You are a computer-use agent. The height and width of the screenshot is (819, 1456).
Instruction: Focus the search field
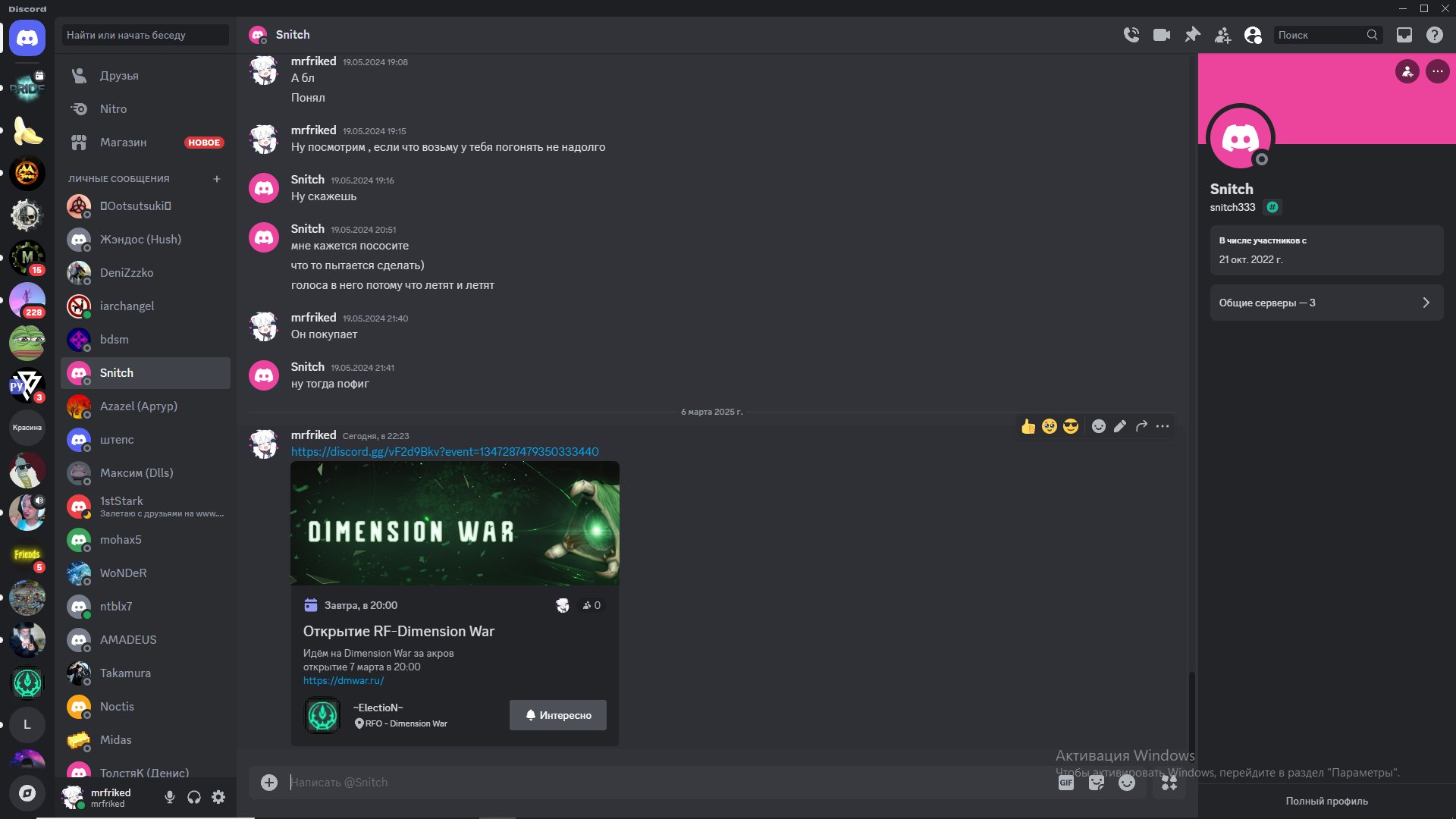1328,35
